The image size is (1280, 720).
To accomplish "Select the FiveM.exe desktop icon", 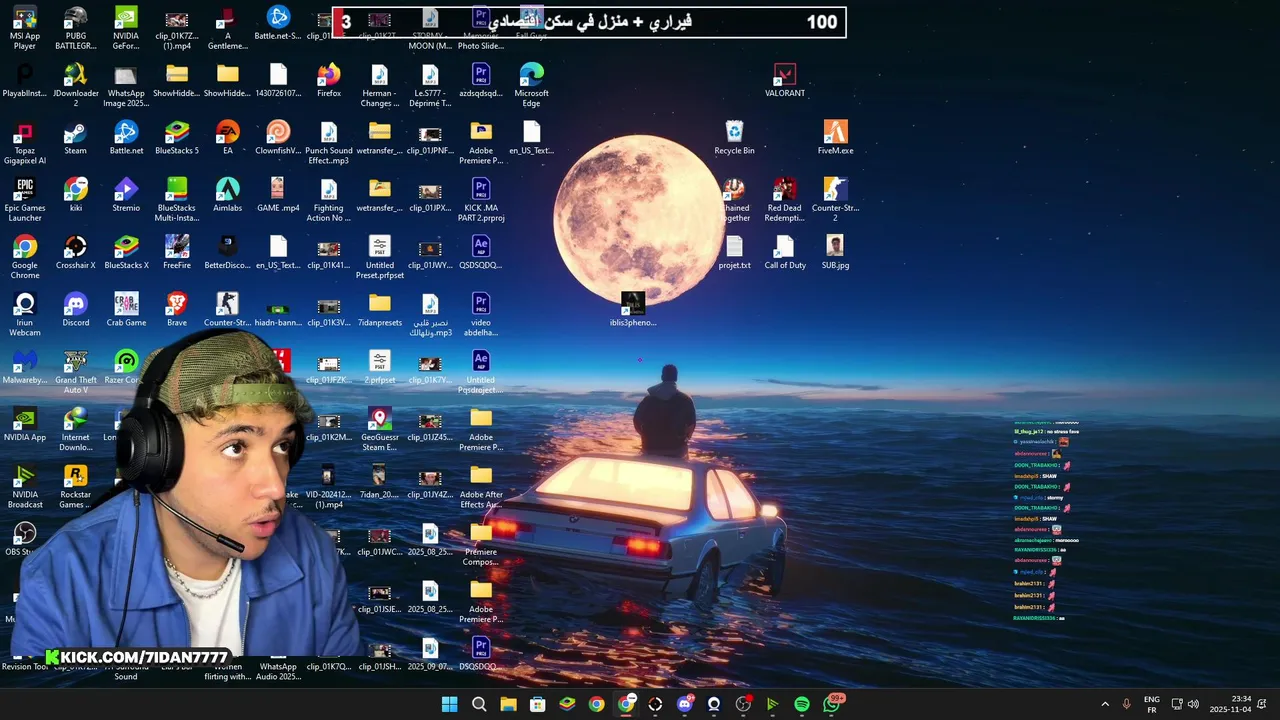I will (x=835, y=138).
